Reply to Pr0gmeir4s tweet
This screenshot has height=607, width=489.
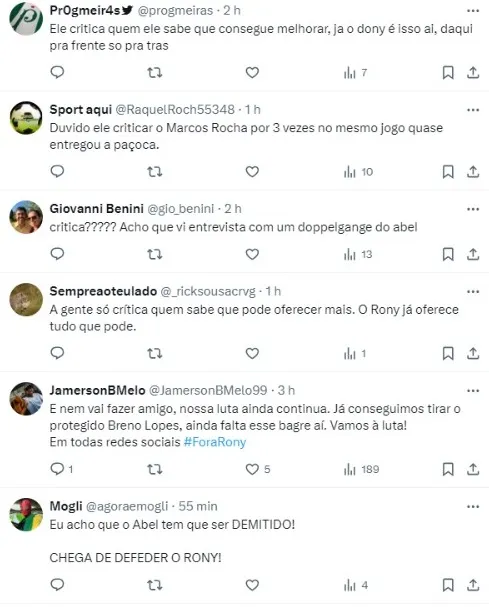(x=57, y=72)
